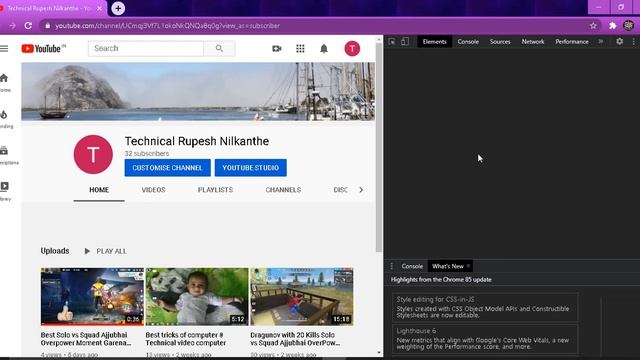Open the create video camera icon
The image size is (640, 360).
coord(277,49)
